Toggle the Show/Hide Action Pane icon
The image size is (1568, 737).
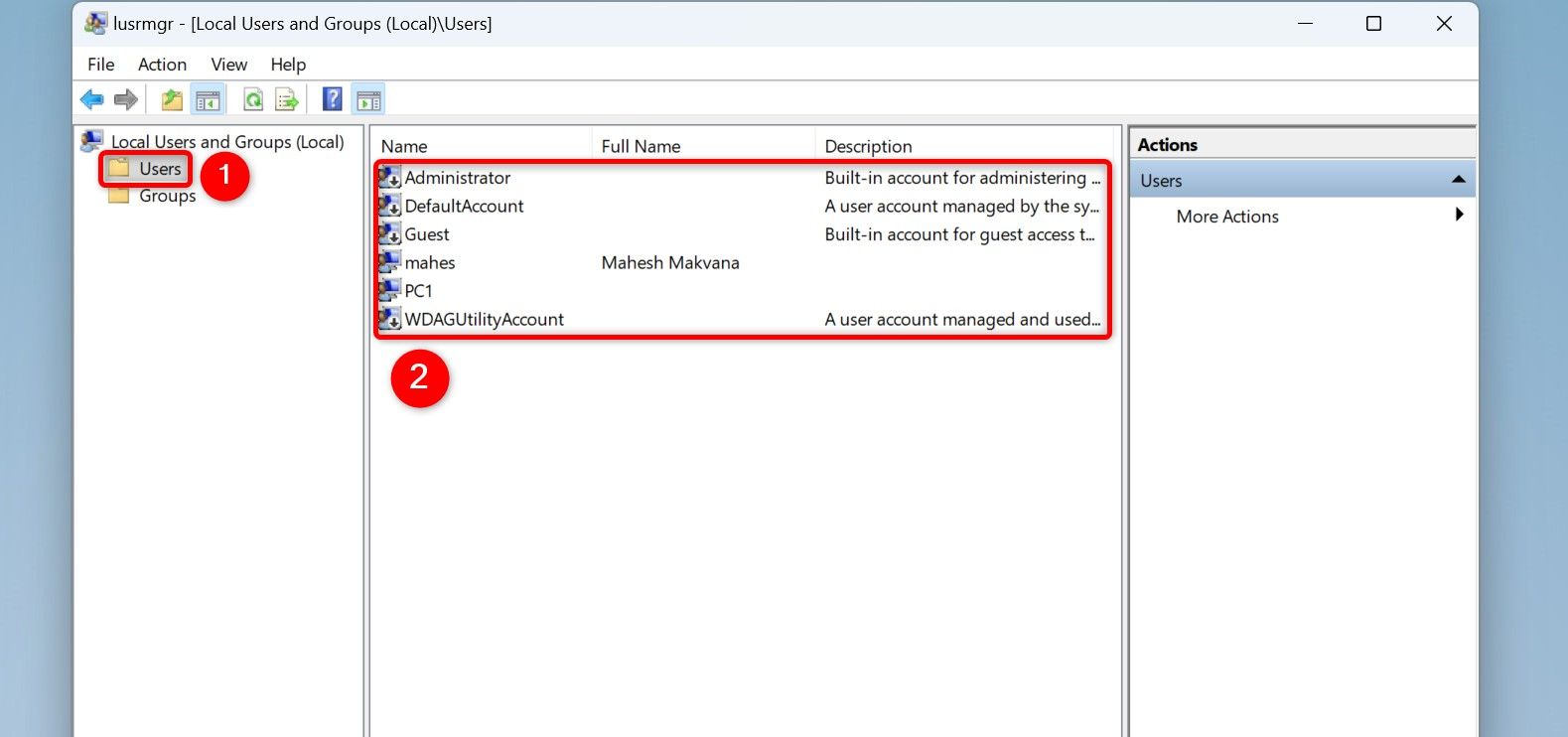(368, 99)
